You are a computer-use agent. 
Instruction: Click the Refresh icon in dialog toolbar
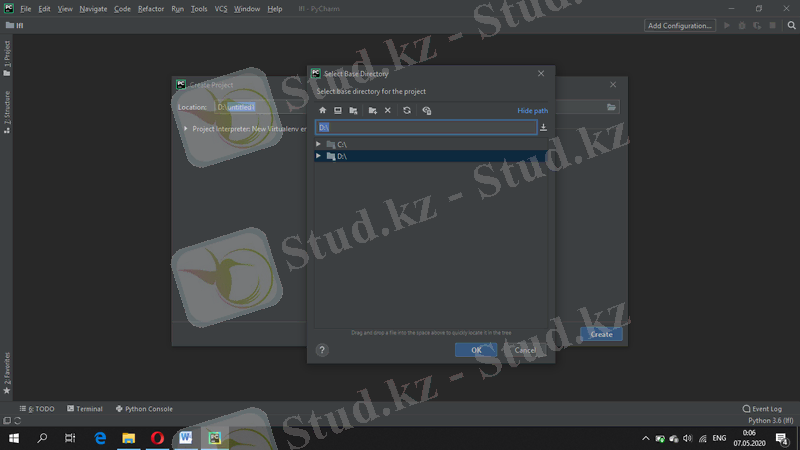[407, 110]
